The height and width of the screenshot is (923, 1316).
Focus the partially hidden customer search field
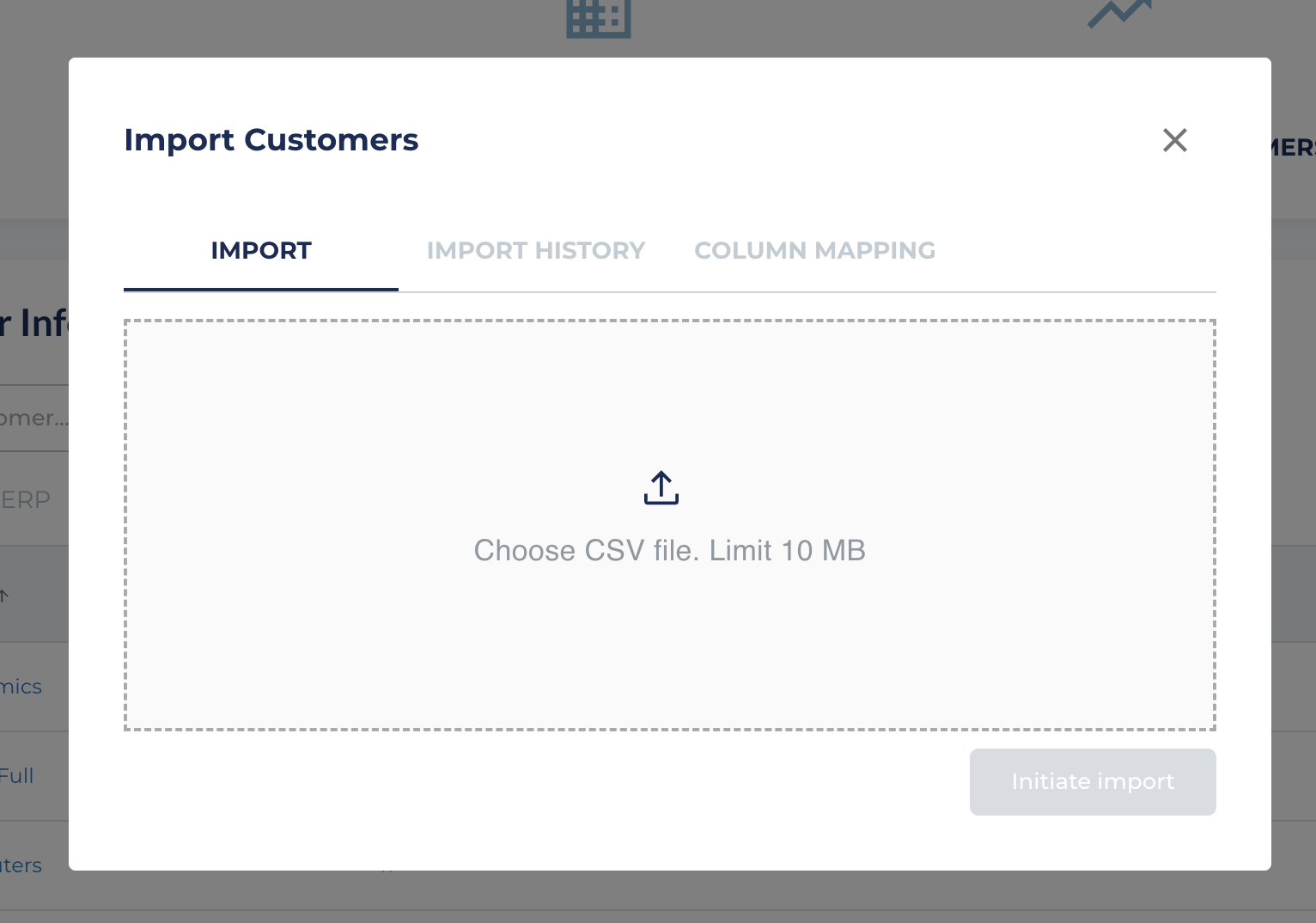click(34, 419)
